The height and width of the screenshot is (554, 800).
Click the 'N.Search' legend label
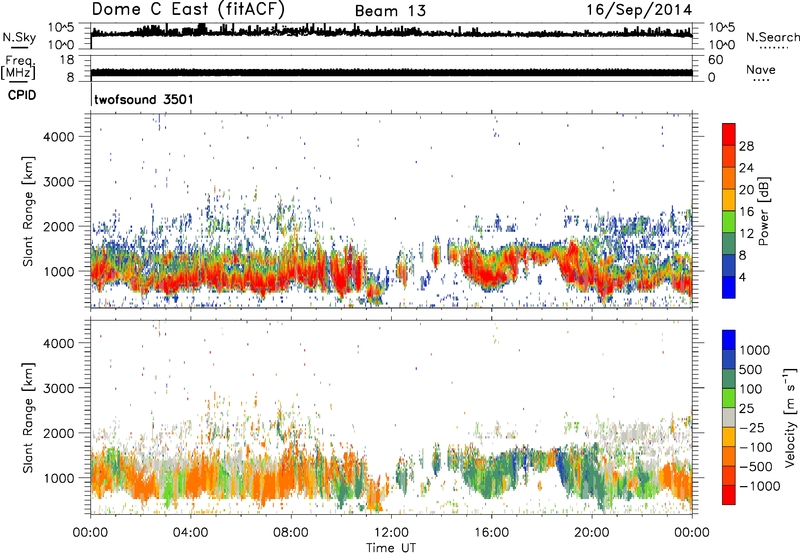coord(772,37)
